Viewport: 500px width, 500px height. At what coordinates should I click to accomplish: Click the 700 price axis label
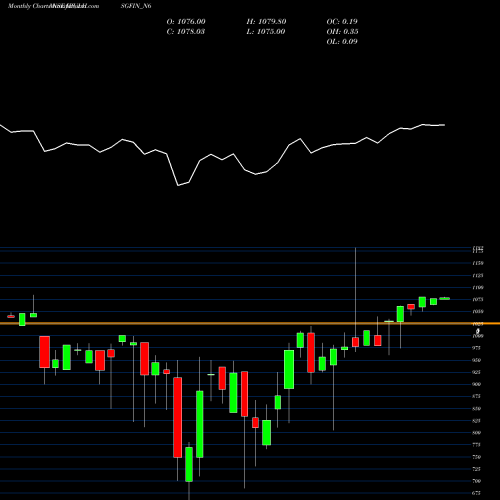(x=477, y=481)
